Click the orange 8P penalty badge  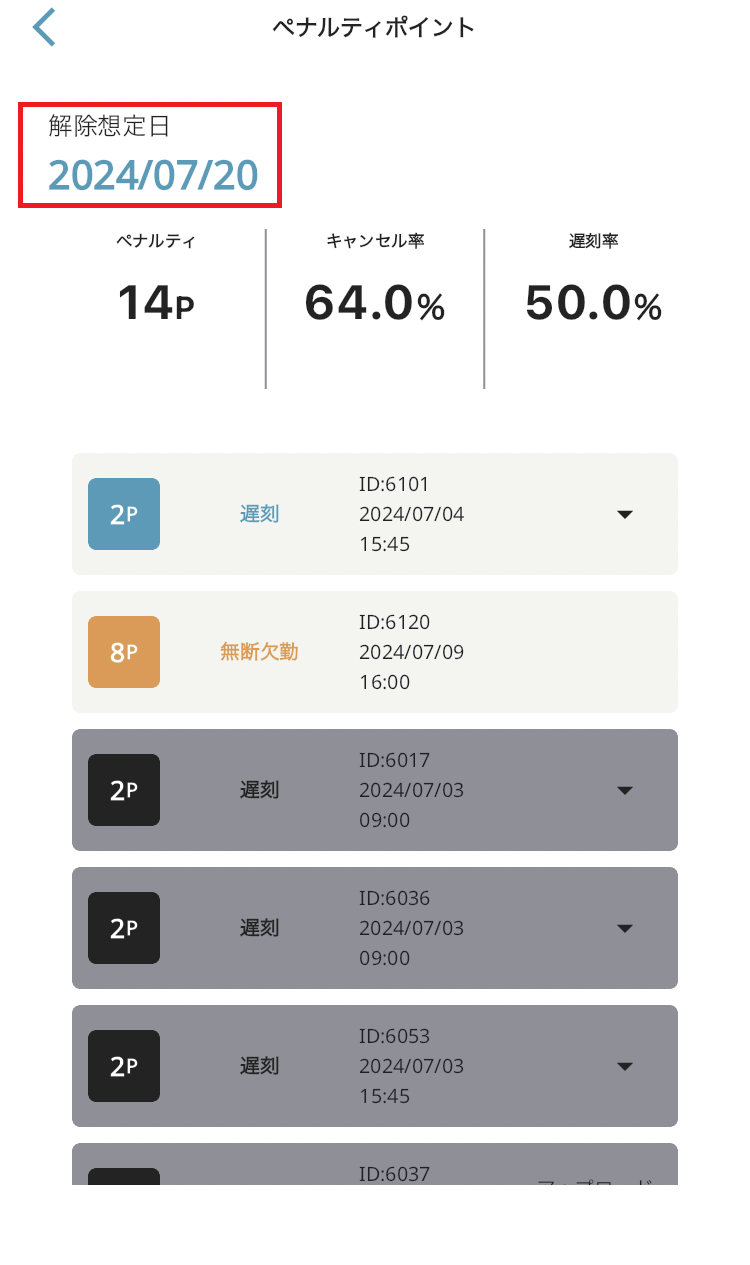pyautogui.click(x=124, y=652)
